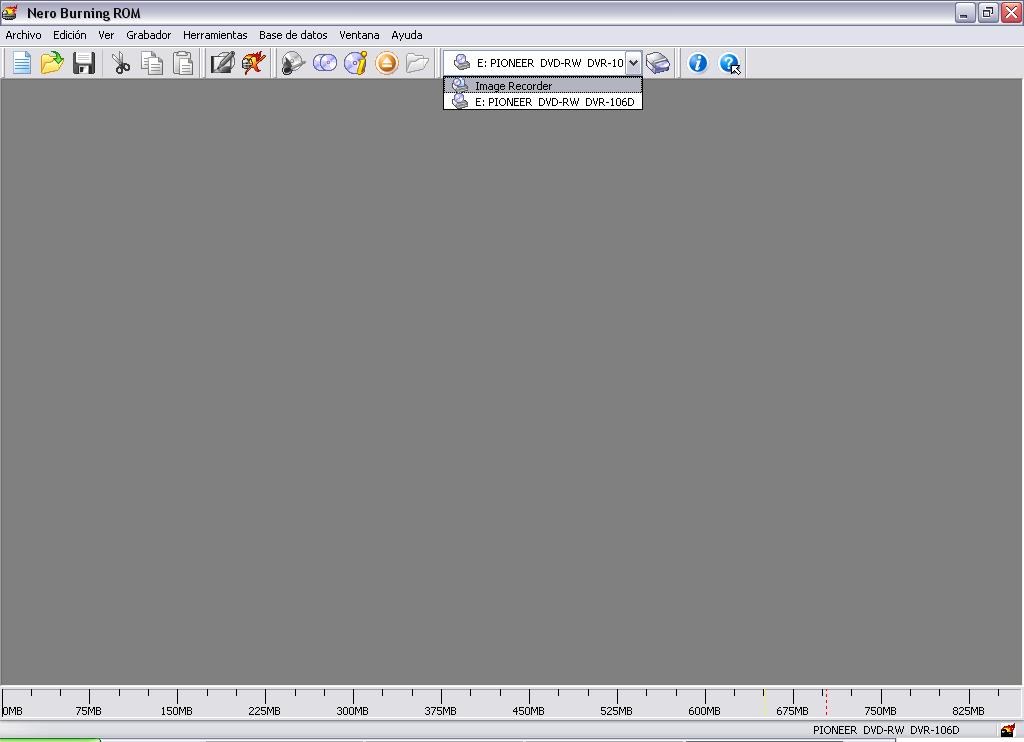Open the Ver menu

point(106,35)
